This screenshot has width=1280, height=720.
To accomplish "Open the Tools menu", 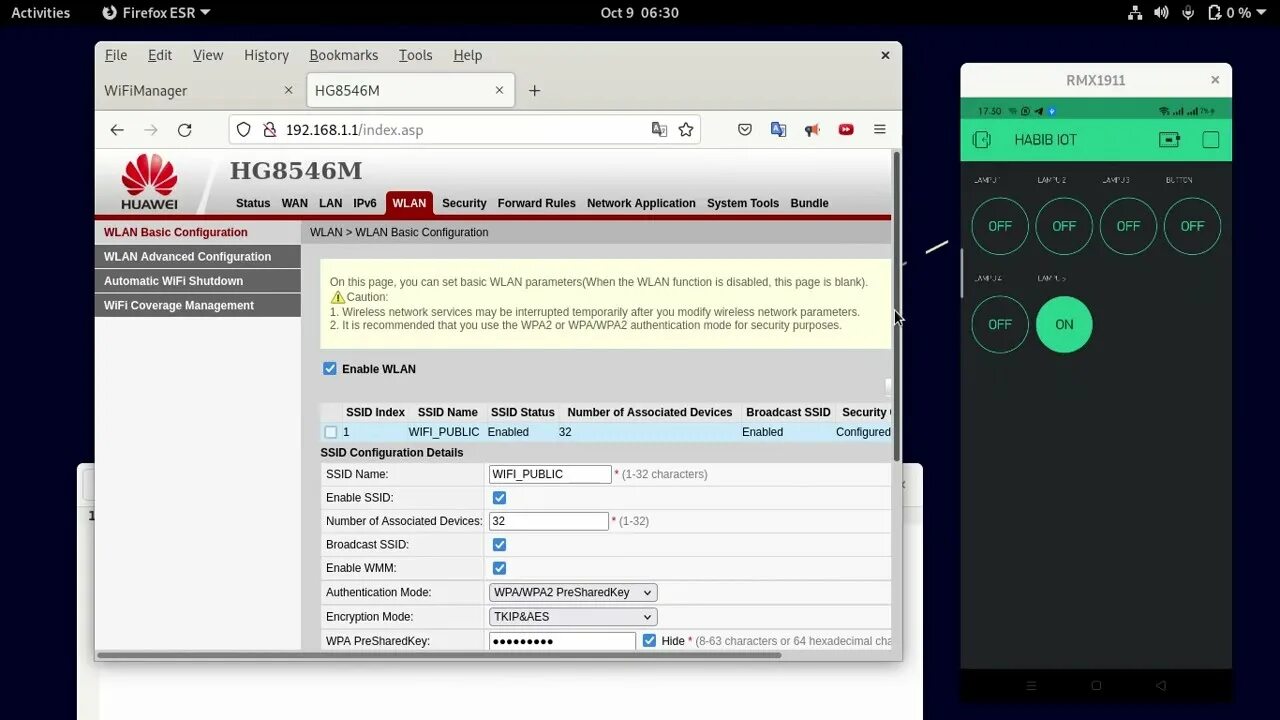I will coord(415,55).
